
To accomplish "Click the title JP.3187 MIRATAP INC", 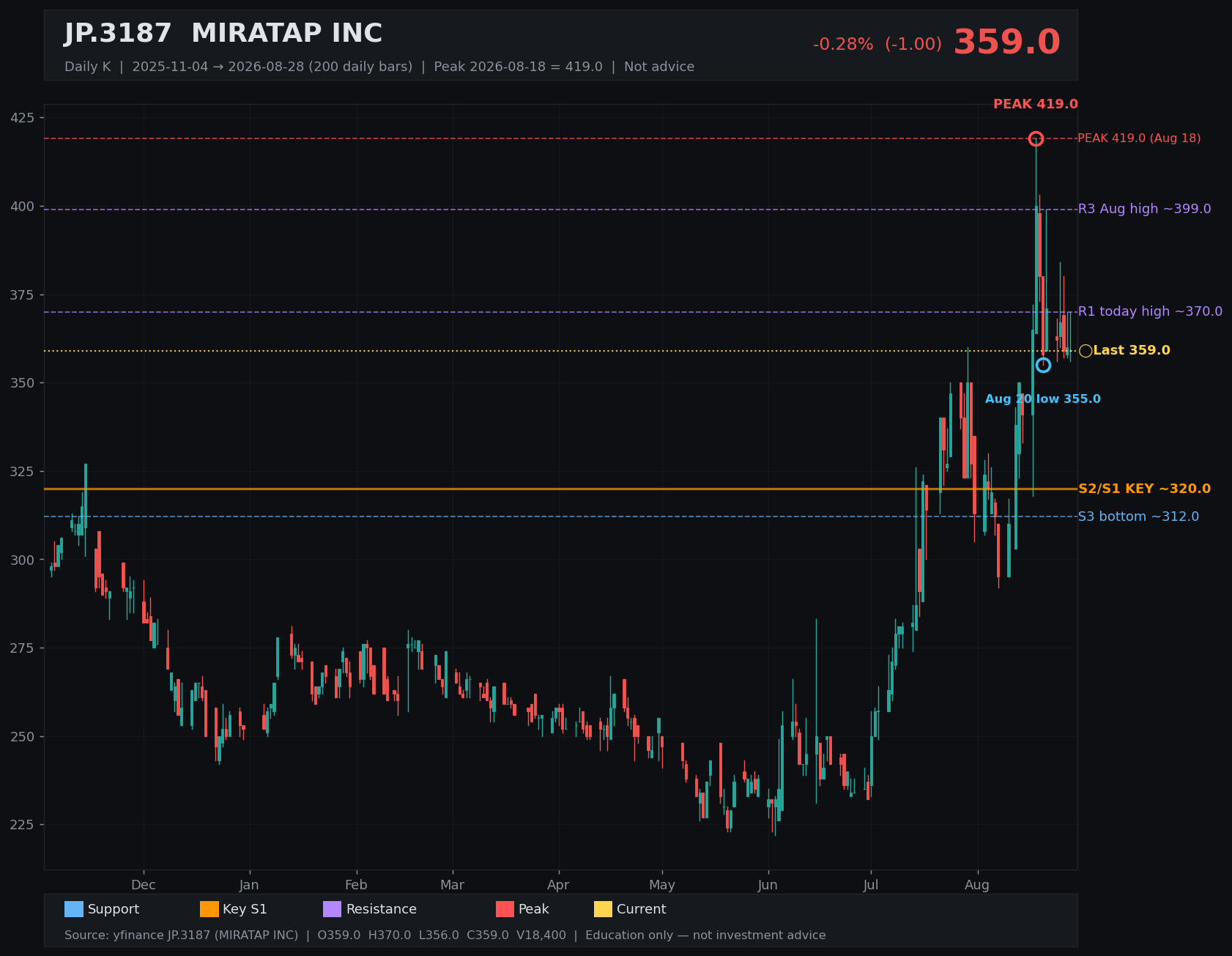I will tap(223, 34).
